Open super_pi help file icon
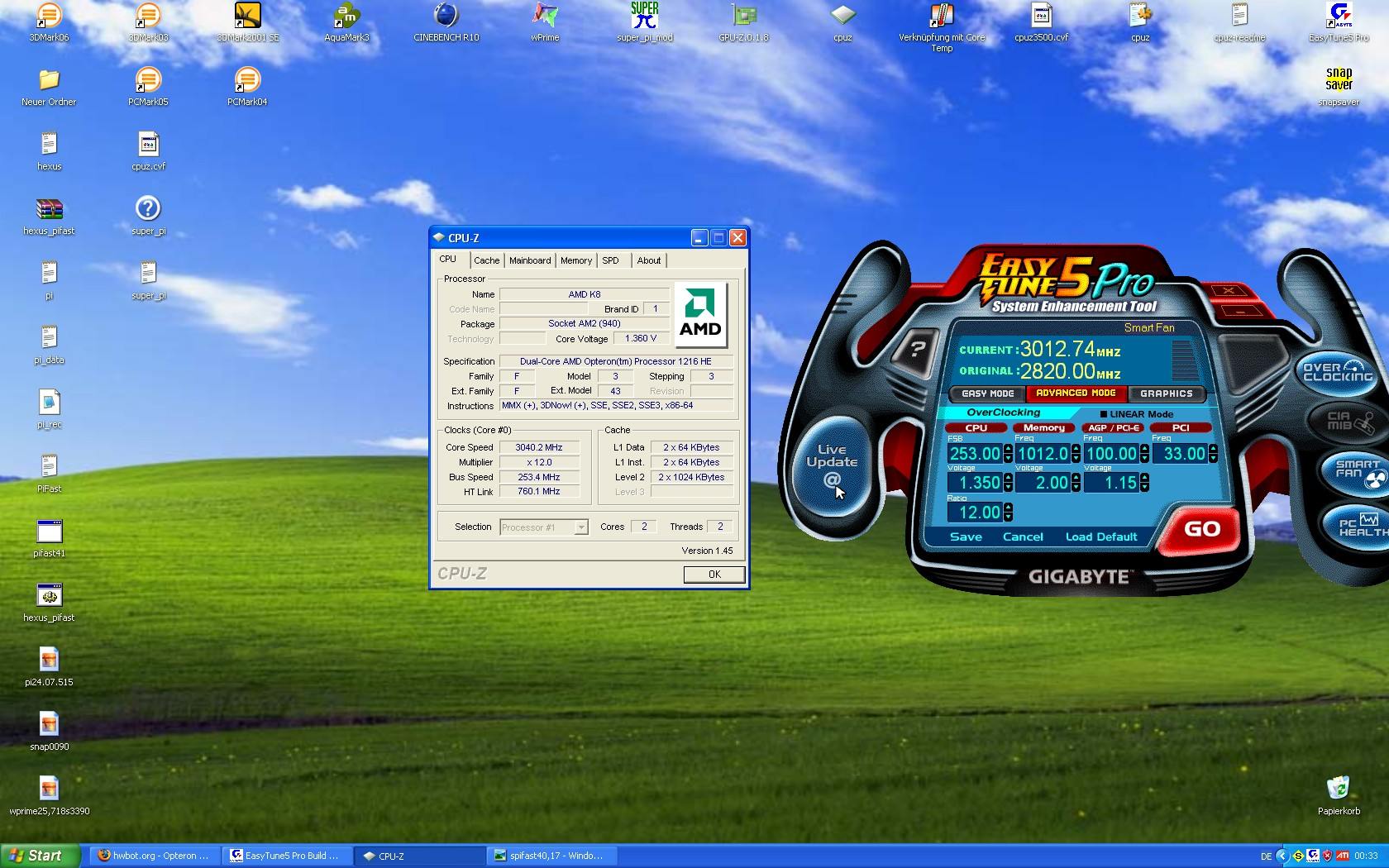This screenshot has height=868, width=1389. 148,216
